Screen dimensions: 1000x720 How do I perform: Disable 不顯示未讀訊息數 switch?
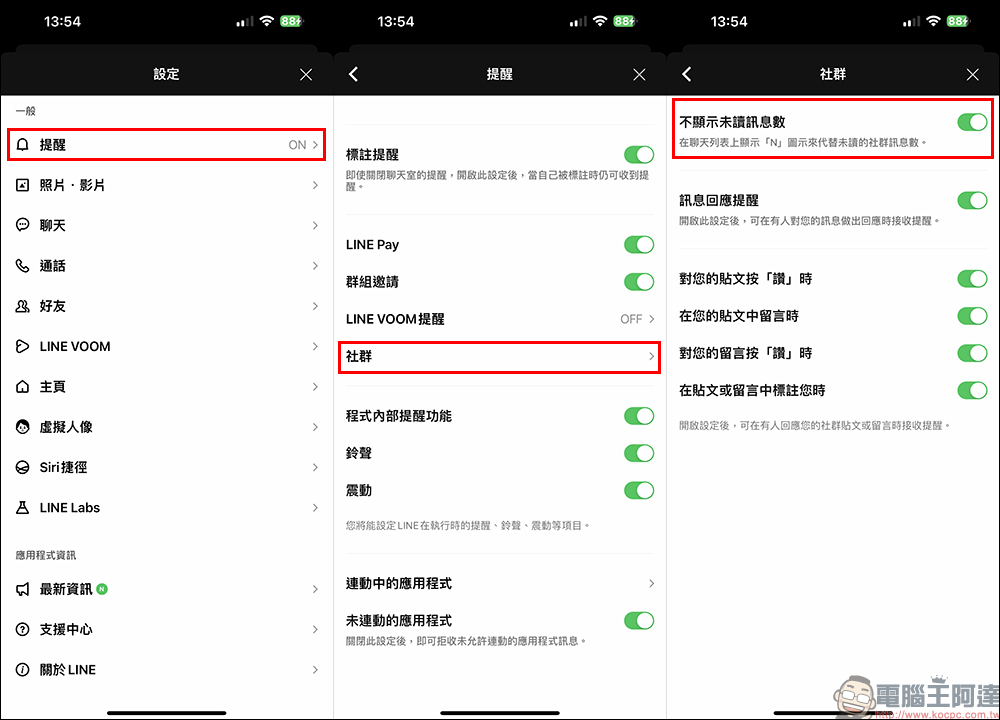[973, 122]
